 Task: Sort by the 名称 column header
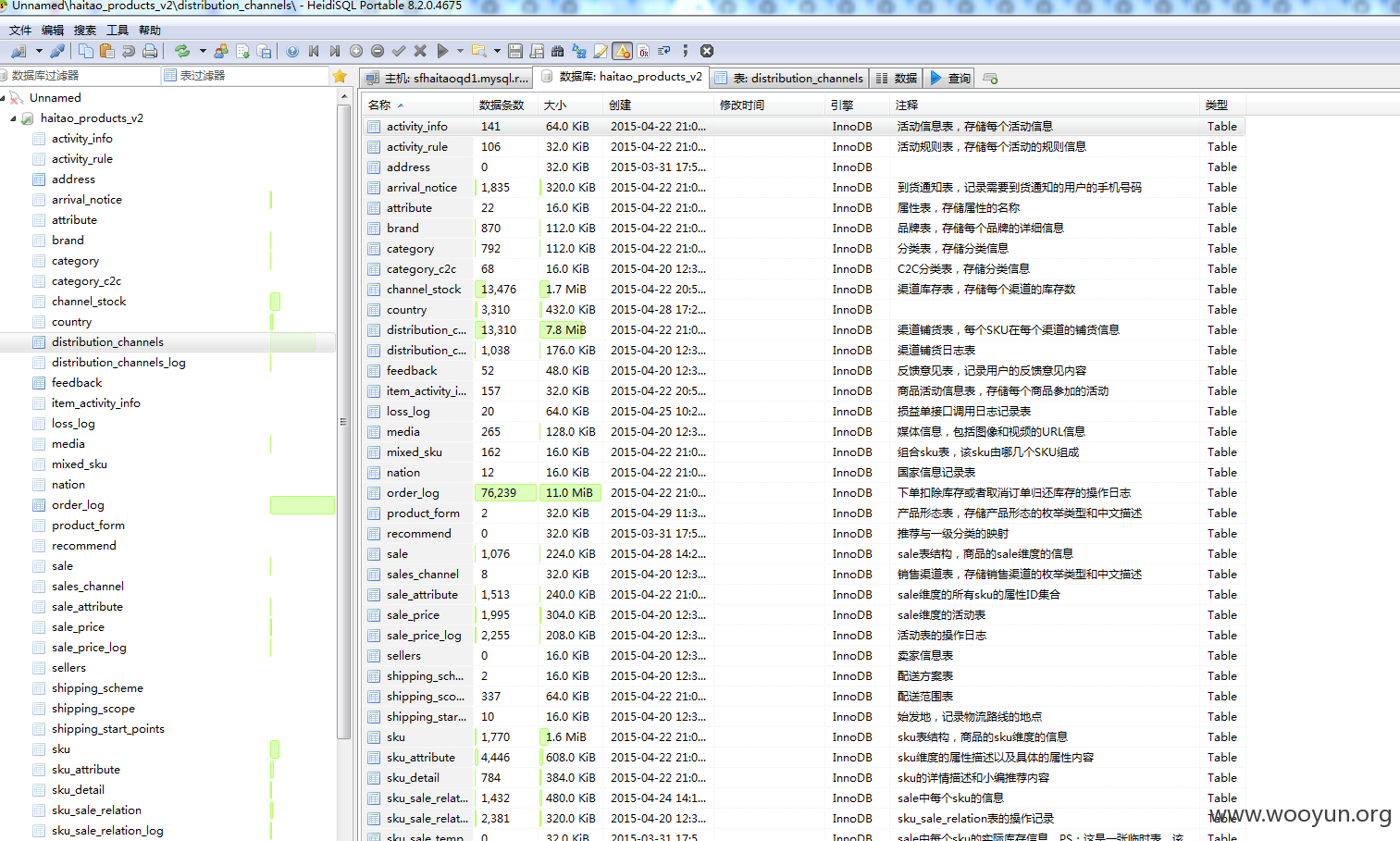417,105
